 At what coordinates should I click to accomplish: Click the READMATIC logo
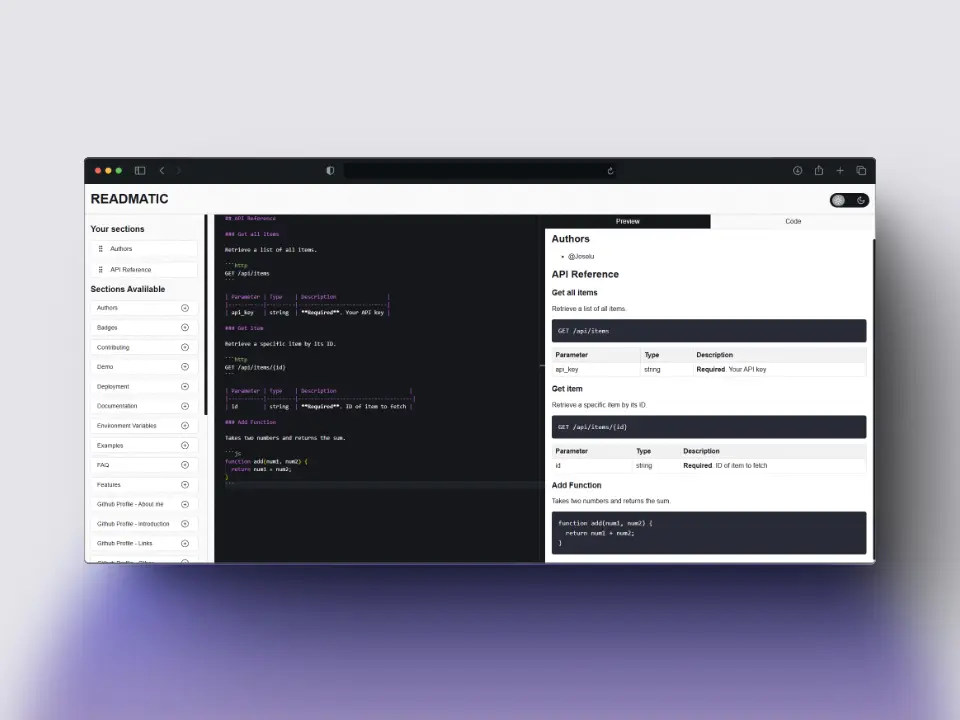click(x=129, y=199)
